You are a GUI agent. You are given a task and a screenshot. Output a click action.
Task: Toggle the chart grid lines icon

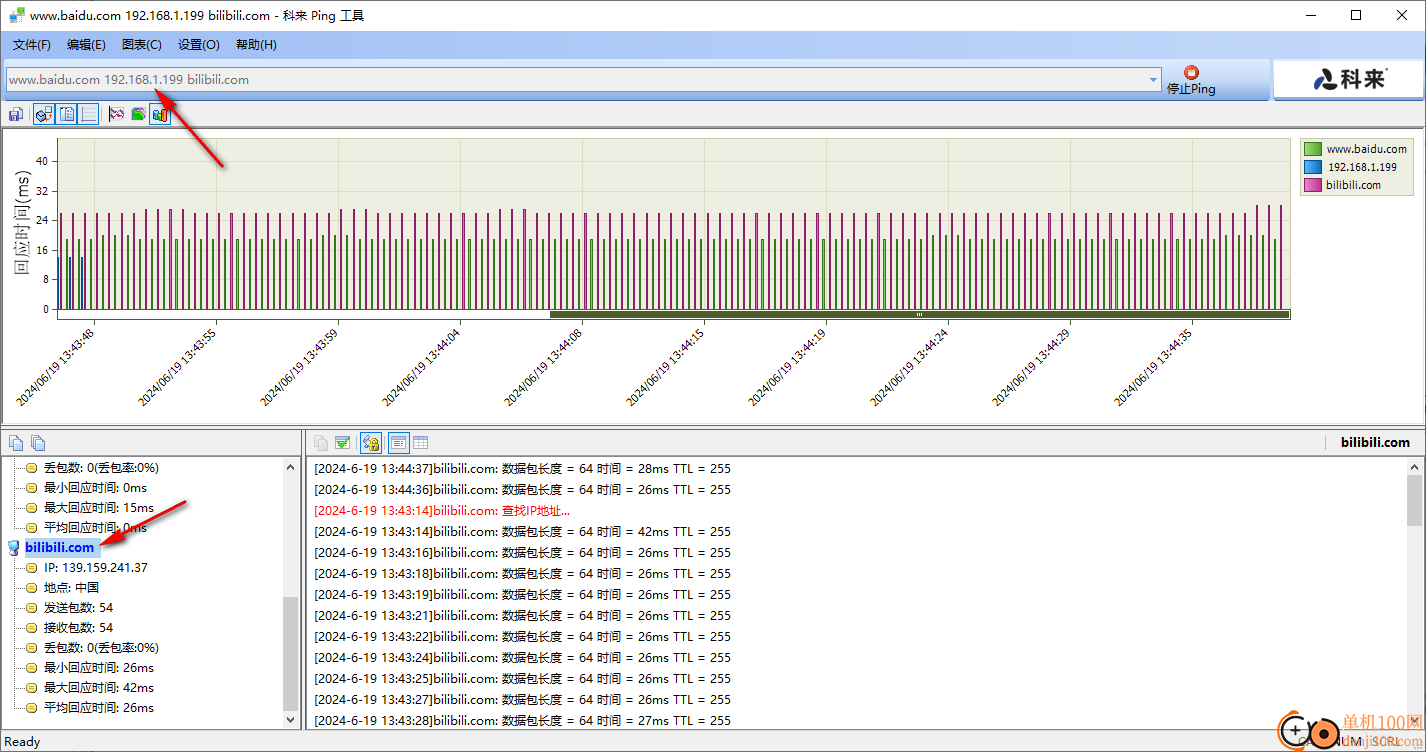click(x=89, y=115)
